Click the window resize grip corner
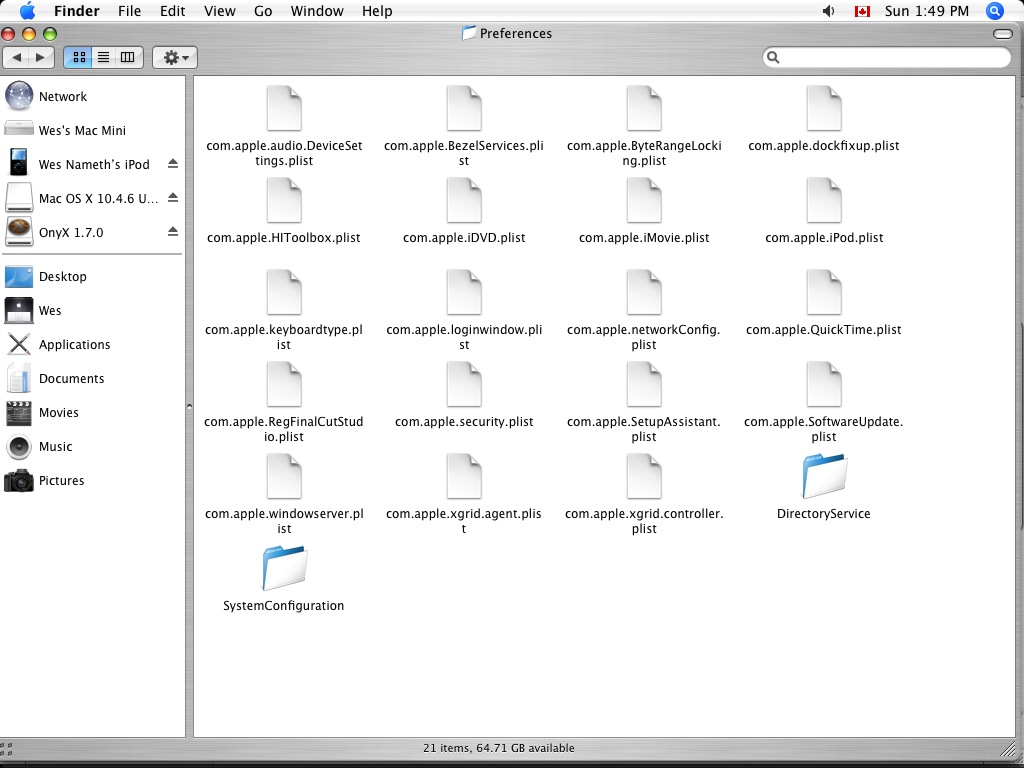 pyautogui.click(x=1010, y=749)
